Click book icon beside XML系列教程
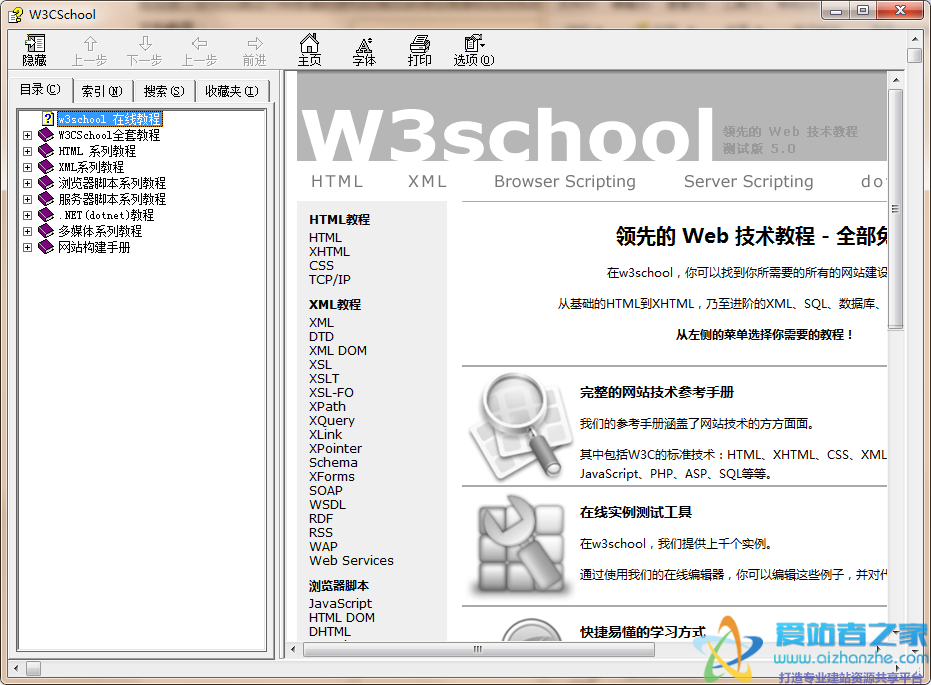 46,167
